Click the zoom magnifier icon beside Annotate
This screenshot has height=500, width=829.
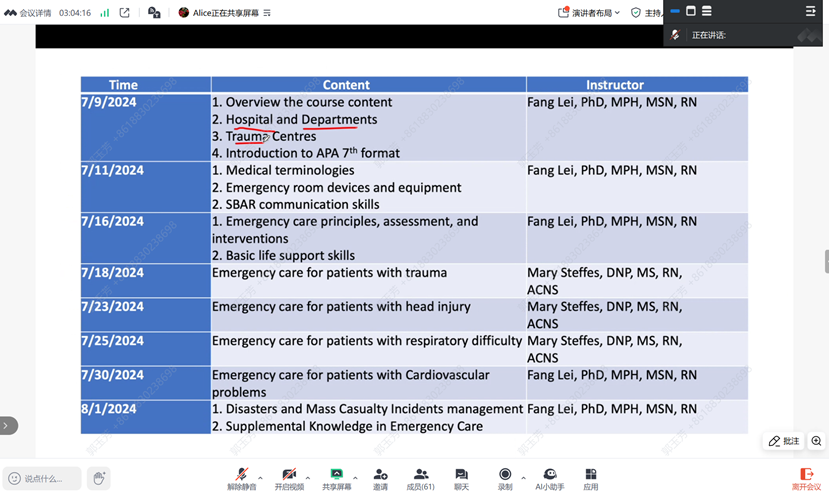[x=816, y=441]
